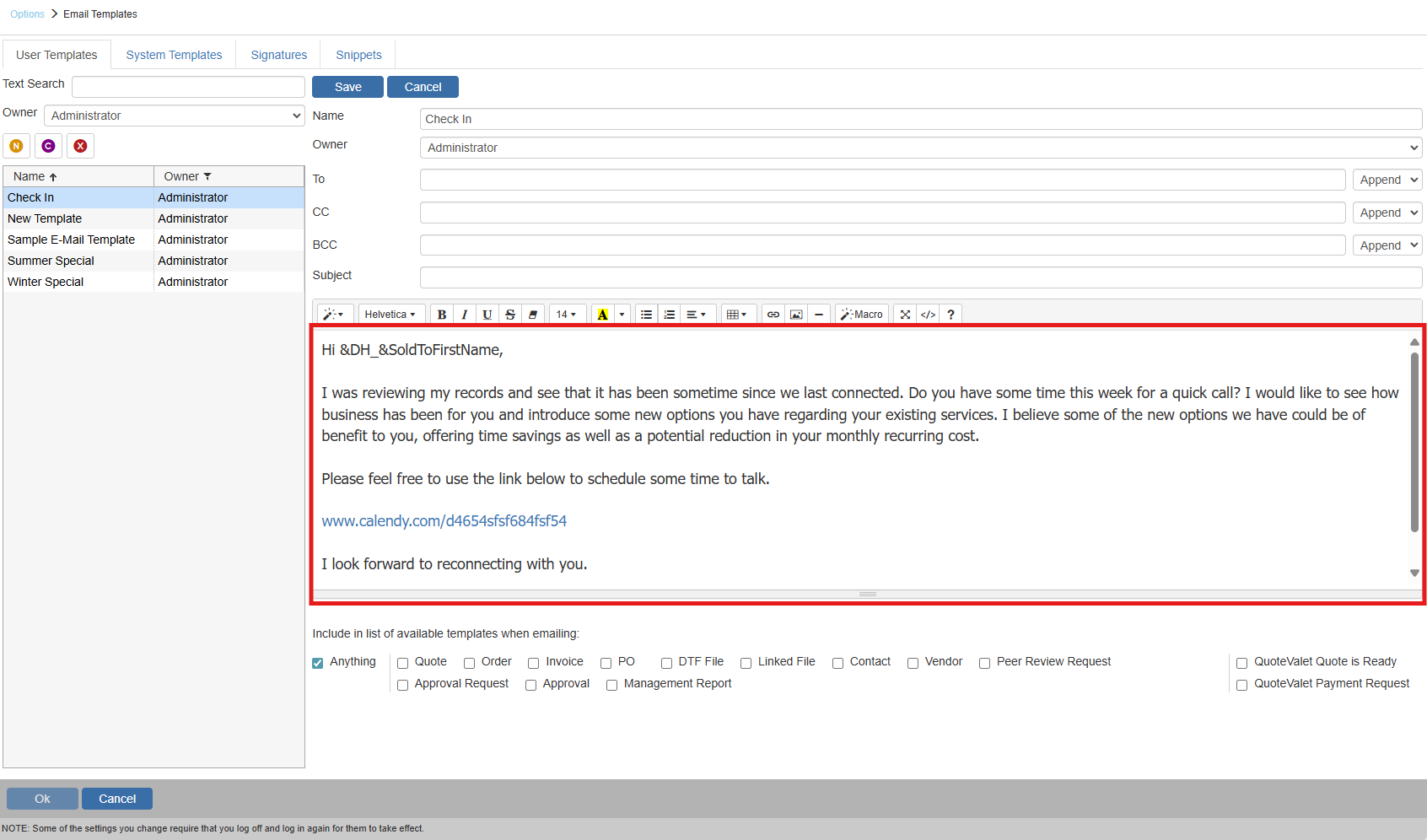The width and height of the screenshot is (1427, 840).
Task: Click the unordered bullet list icon
Action: (x=646, y=315)
